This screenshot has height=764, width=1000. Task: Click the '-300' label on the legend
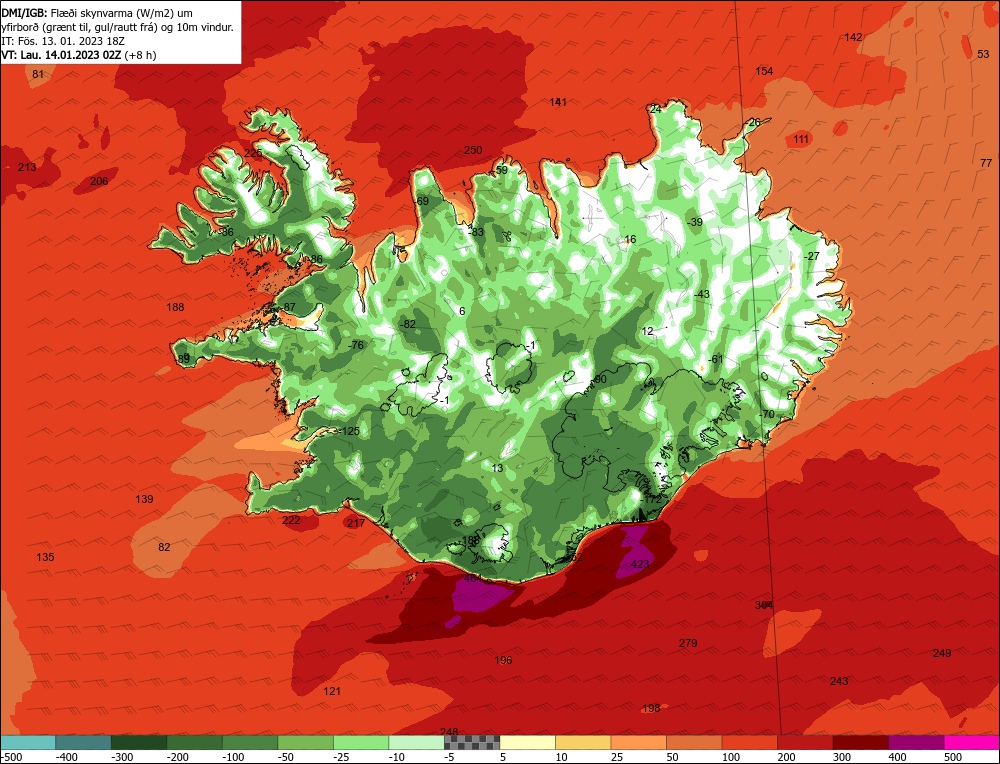[x=122, y=757]
